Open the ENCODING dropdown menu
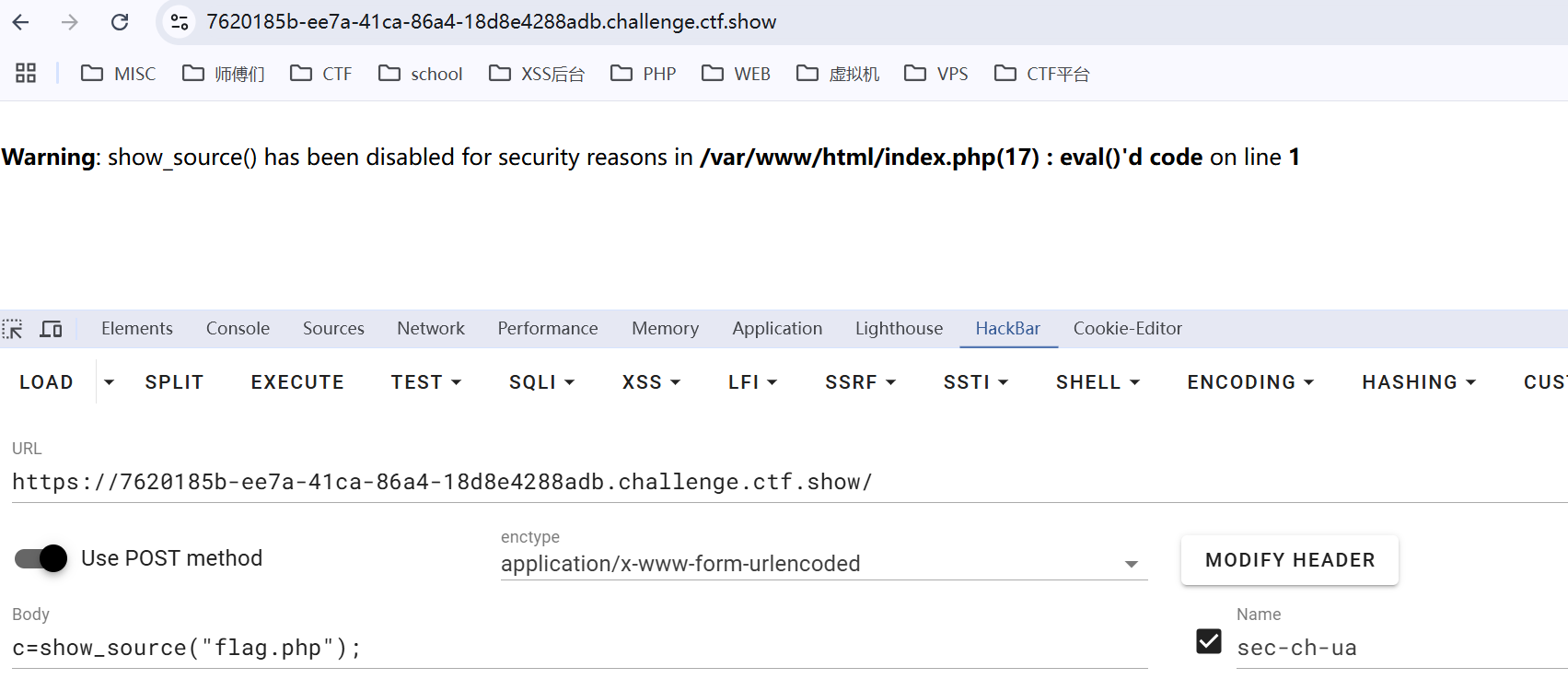 click(x=1249, y=382)
